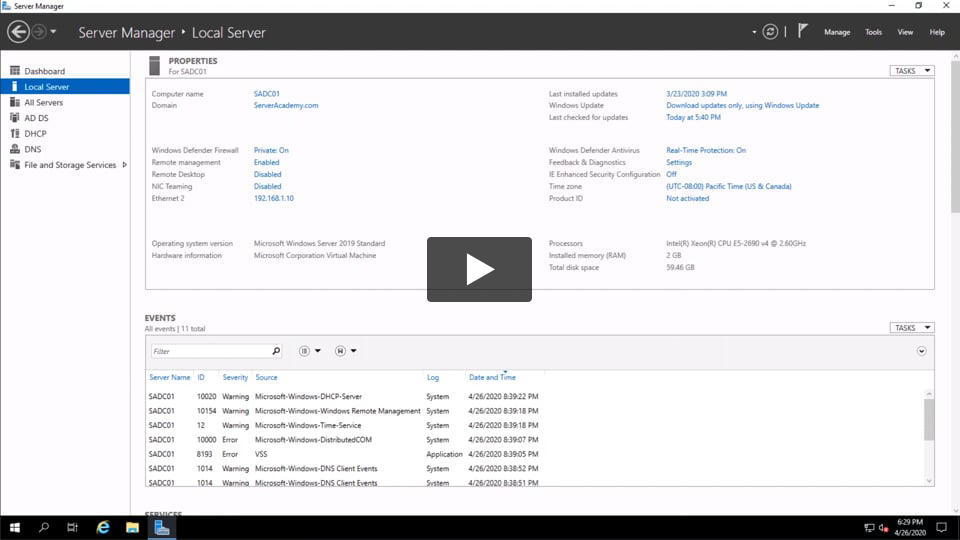Open the Properties TASKS dropdown
Image resolution: width=960 pixels, height=540 pixels.
tap(911, 71)
